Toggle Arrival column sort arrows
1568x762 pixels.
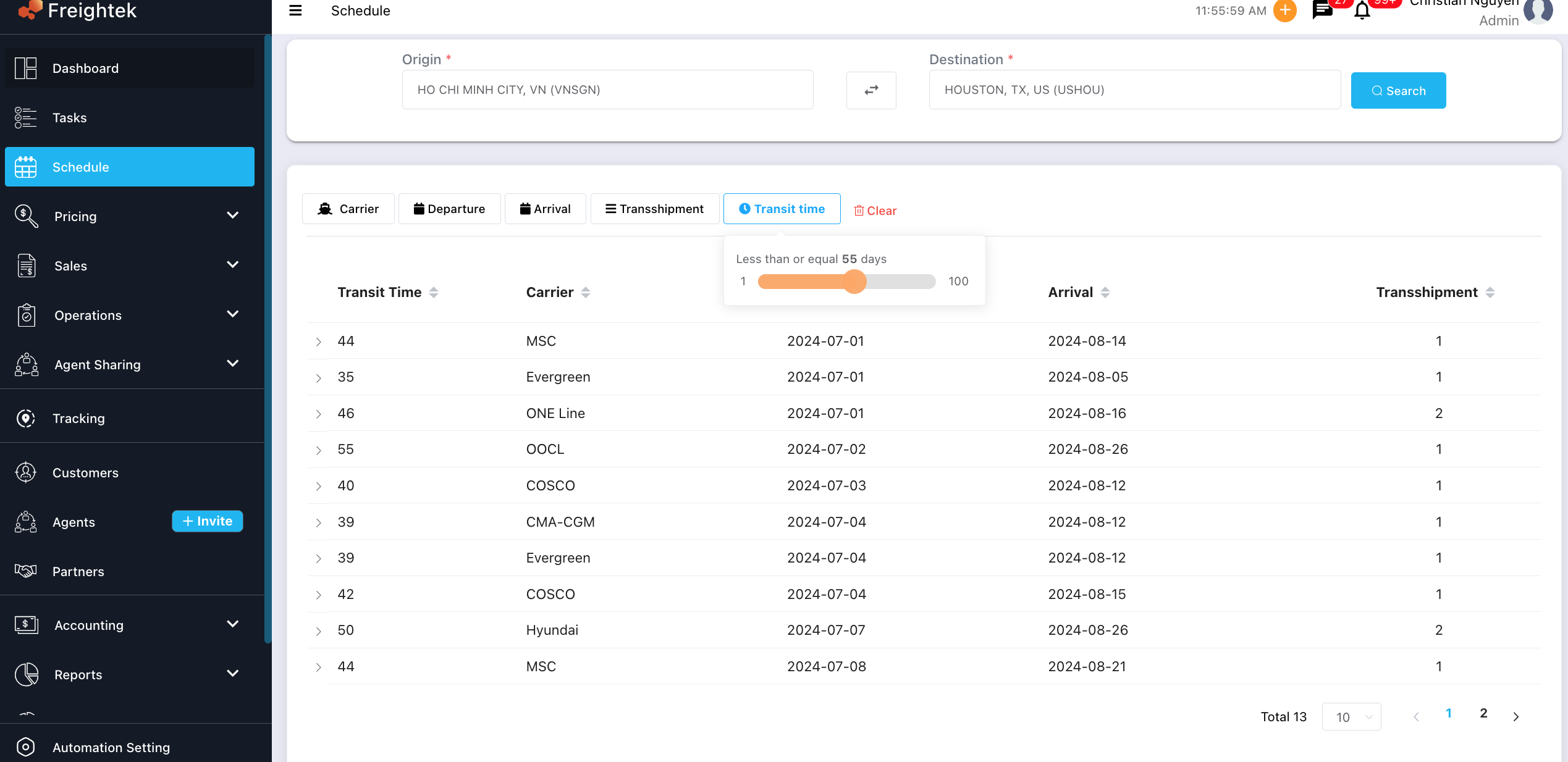pyautogui.click(x=1105, y=292)
